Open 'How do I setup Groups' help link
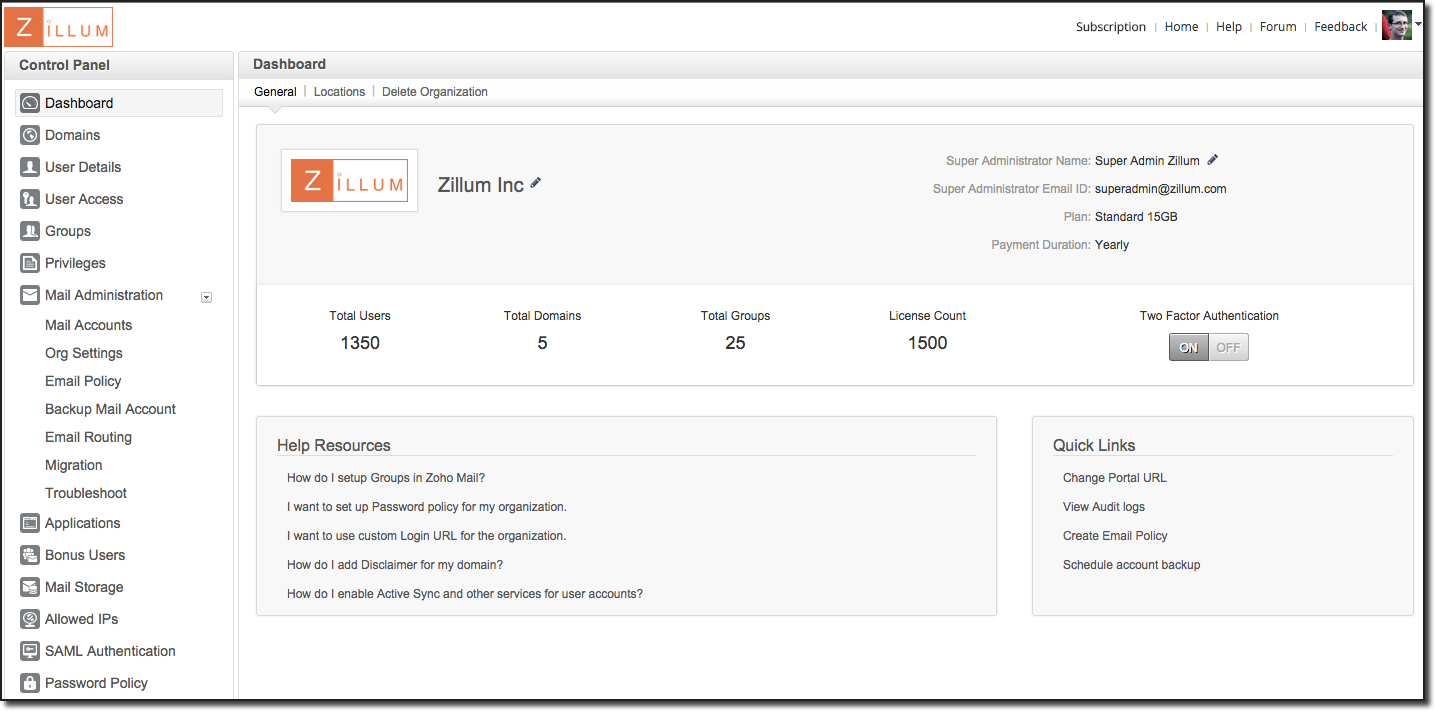Image resolution: width=1435 pixels, height=711 pixels. click(x=386, y=478)
